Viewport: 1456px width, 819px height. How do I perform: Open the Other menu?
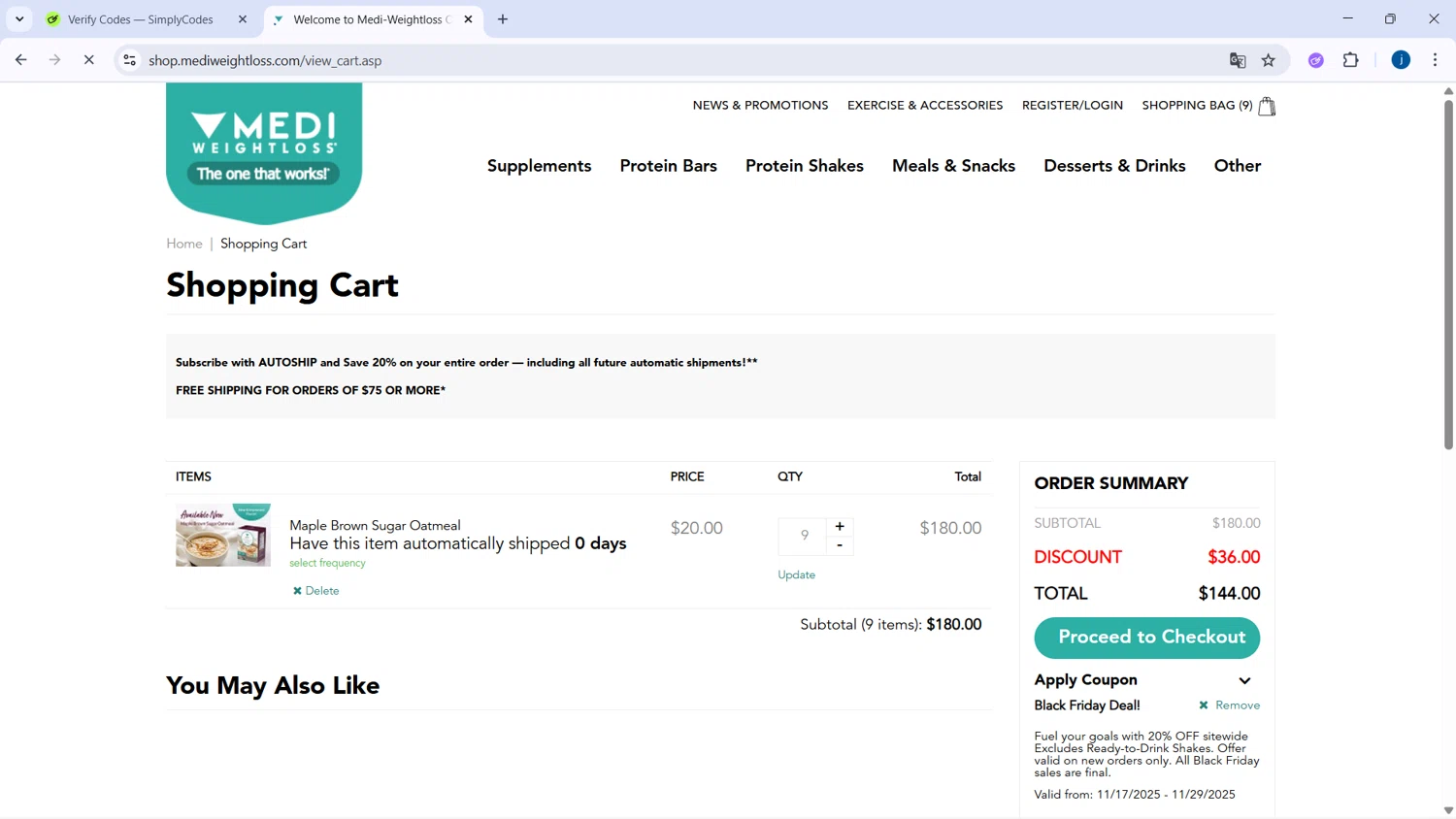[1238, 166]
